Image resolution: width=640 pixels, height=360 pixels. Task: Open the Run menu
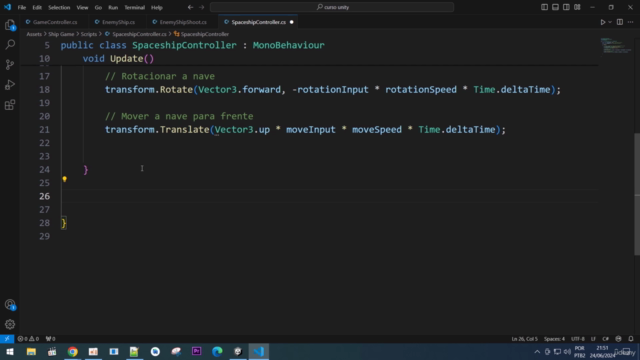click(113, 7)
